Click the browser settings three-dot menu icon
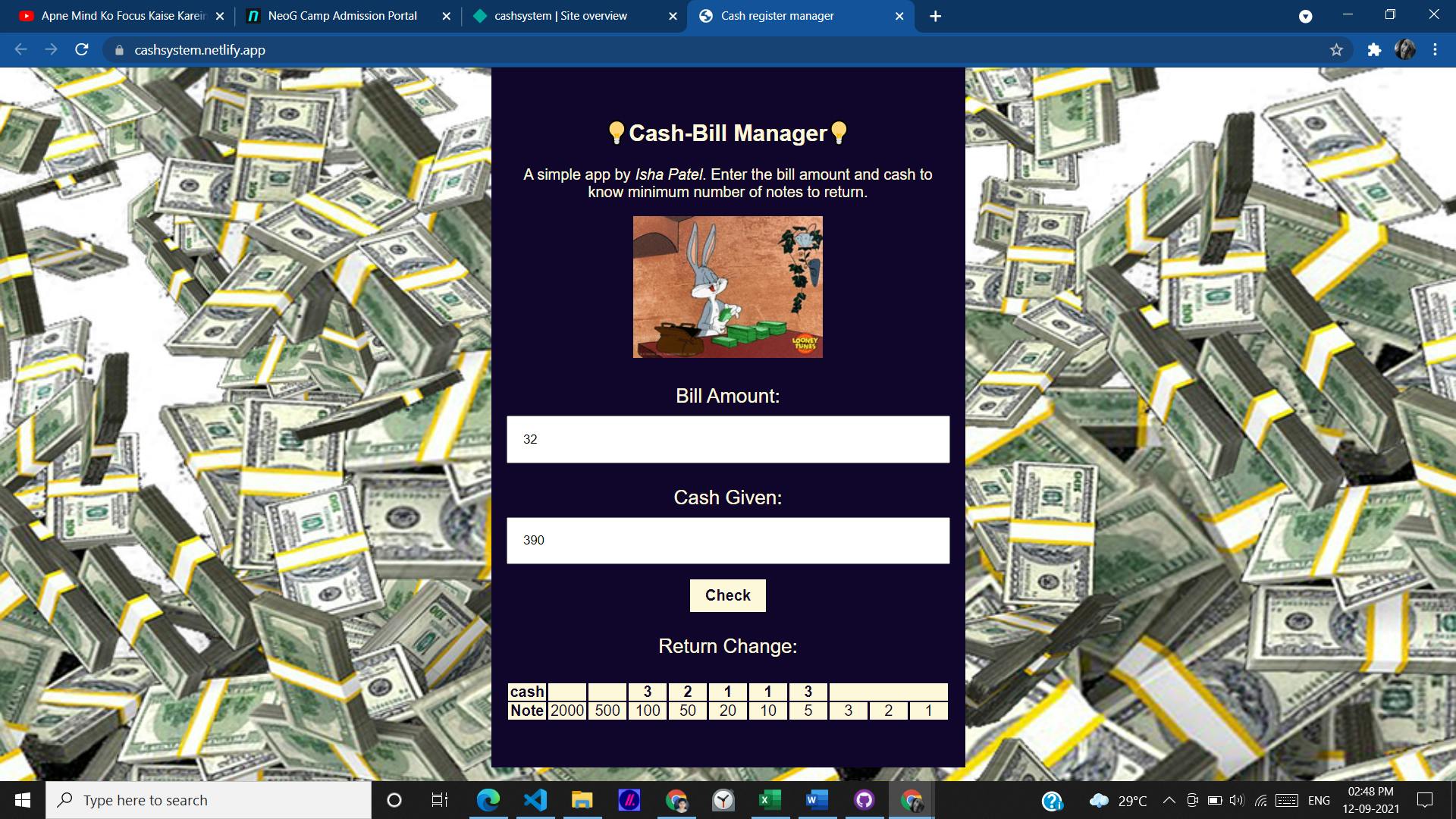Viewport: 1456px width, 819px height. tap(1436, 50)
